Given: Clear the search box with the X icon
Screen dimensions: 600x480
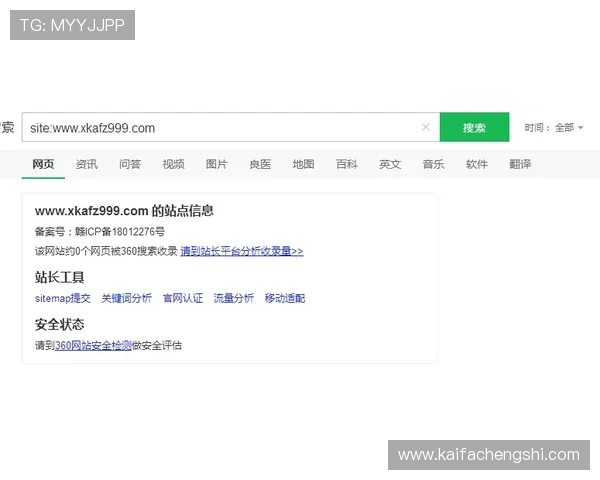Looking at the screenshot, I should (x=426, y=127).
